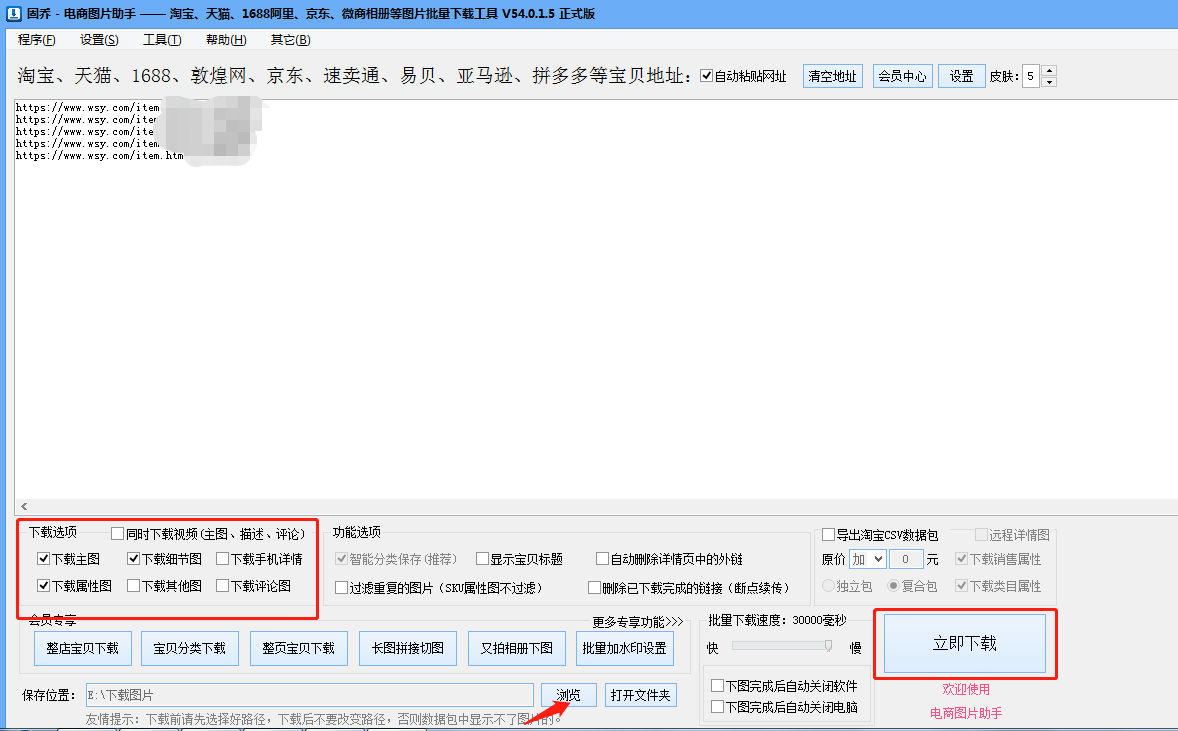Enable the 下载其他图 checkbox
Viewport: 1178px width, 731px height.
point(134,585)
